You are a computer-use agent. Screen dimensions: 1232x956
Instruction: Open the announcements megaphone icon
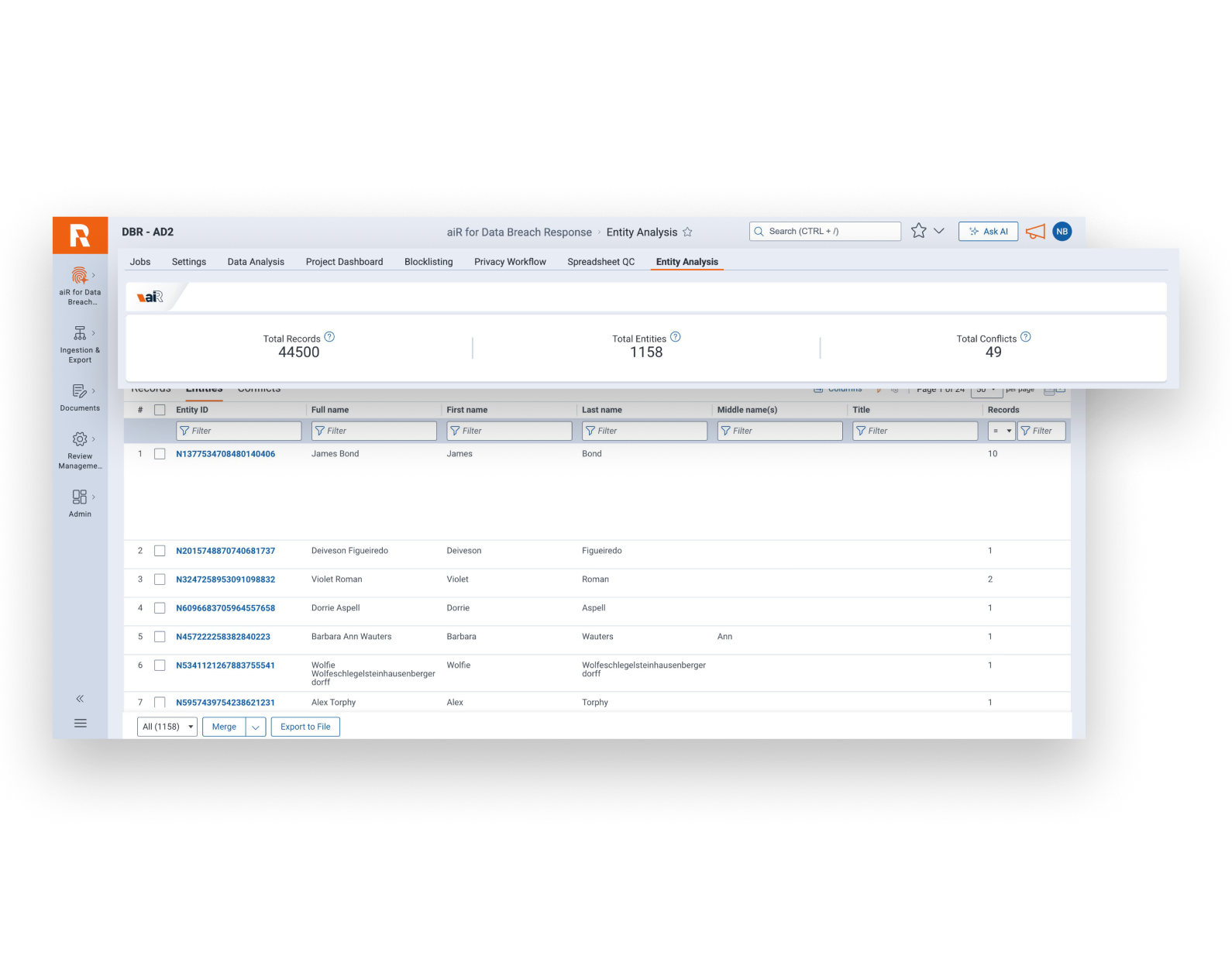click(1035, 232)
